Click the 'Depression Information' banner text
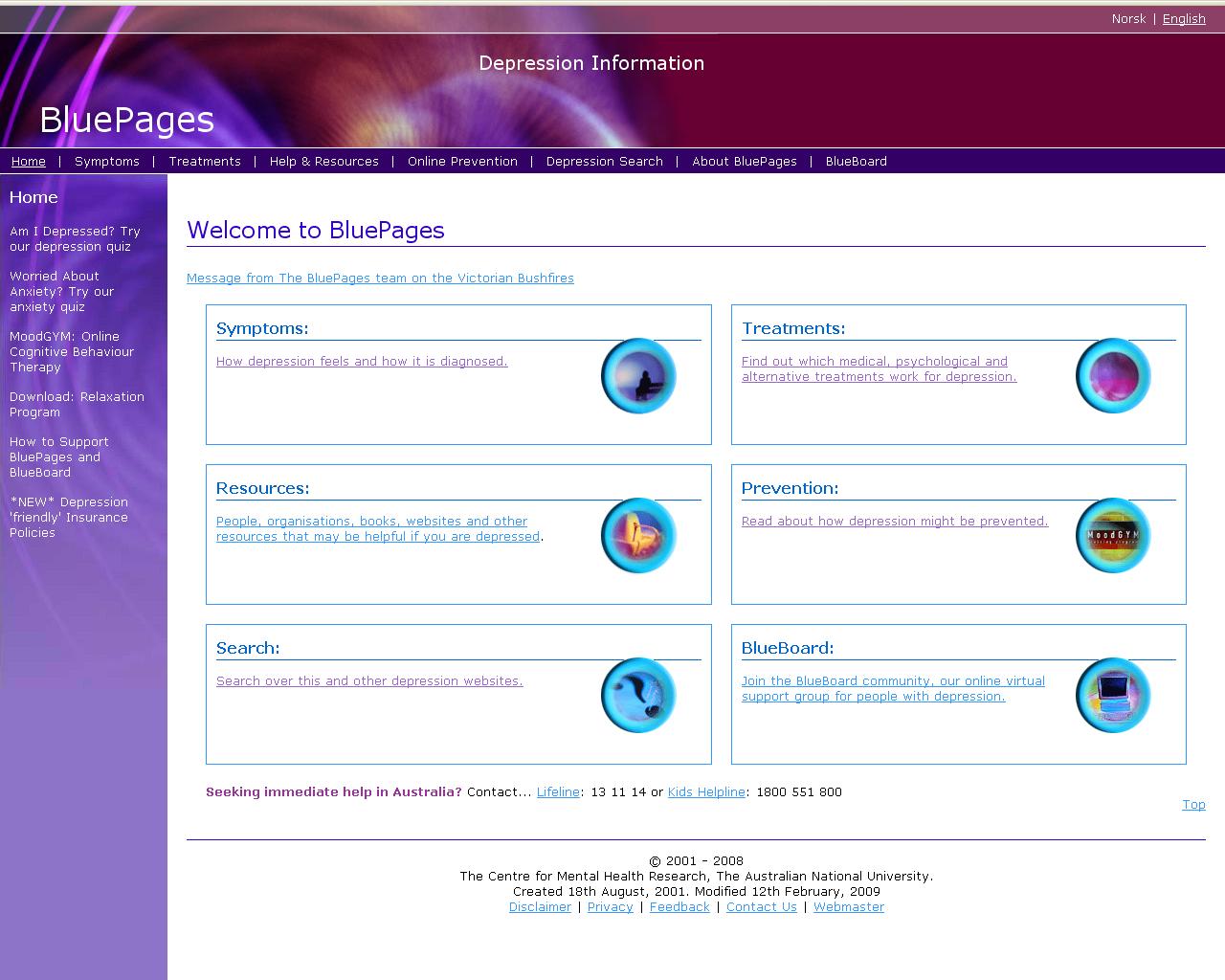 591,63
